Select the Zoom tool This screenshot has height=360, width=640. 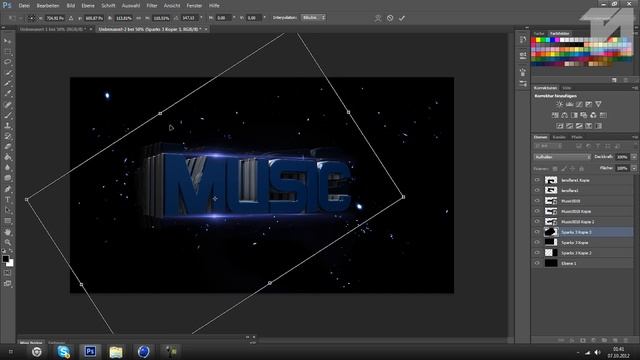pyautogui.click(x=8, y=242)
